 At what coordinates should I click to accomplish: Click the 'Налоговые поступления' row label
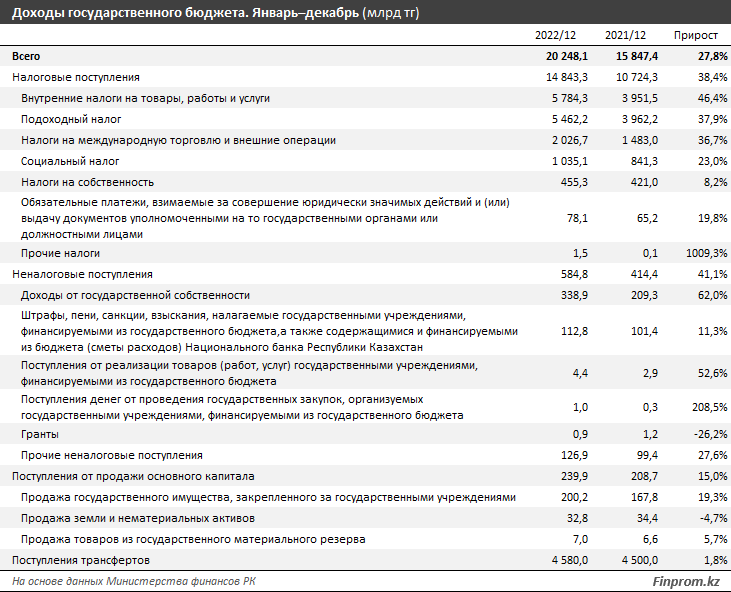point(76,77)
